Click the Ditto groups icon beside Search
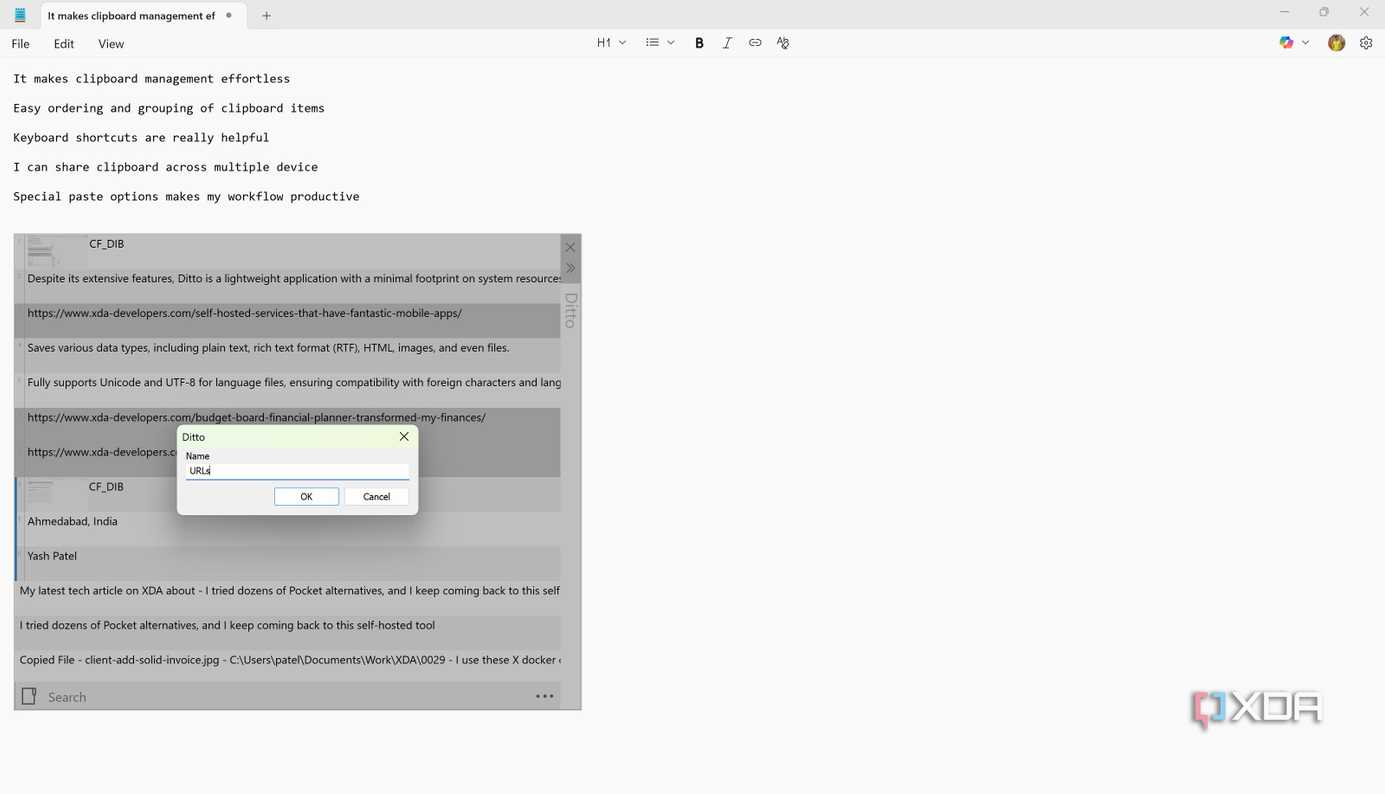 pos(29,696)
